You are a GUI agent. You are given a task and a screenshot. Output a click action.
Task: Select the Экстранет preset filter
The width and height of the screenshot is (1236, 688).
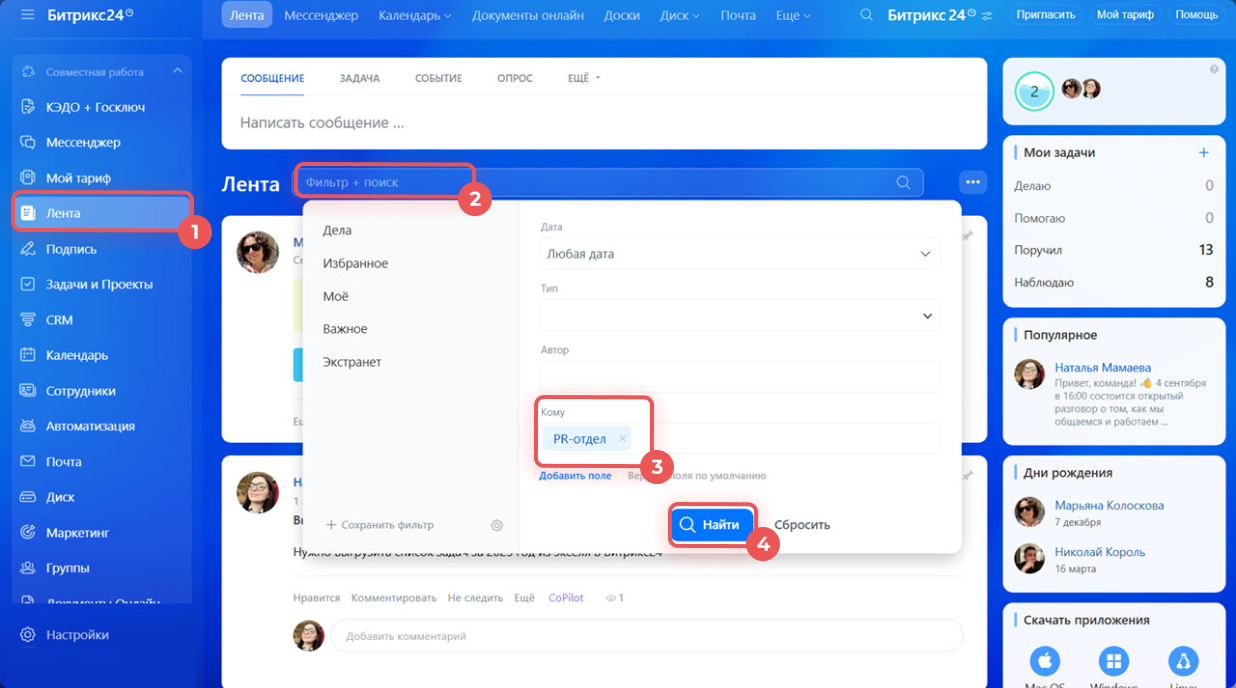[x=352, y=362]
